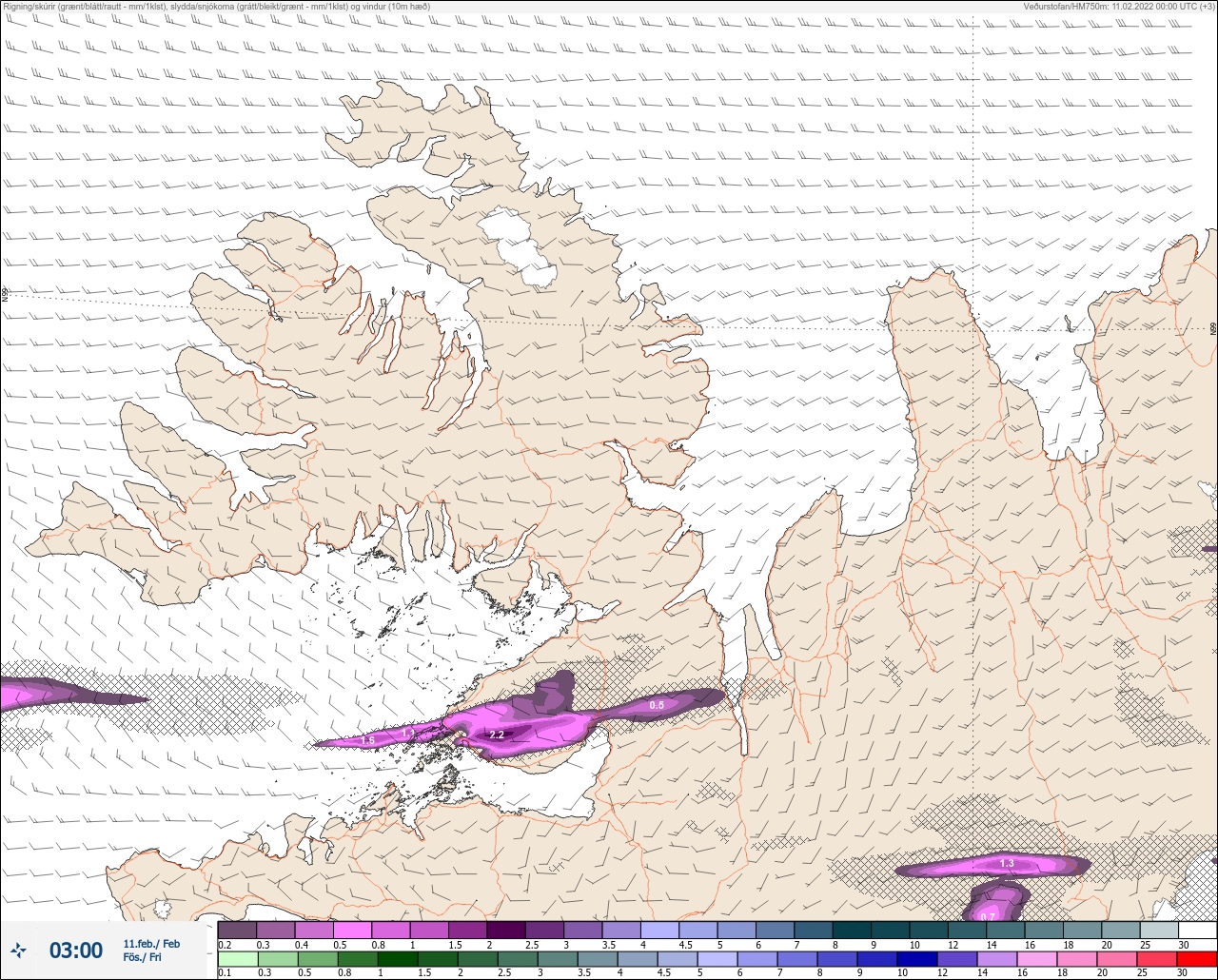This screenshot has width=1218, height=980.
Task: Select light lavender 4–4.5 snow legend swatch
Action: coord(659,930)
